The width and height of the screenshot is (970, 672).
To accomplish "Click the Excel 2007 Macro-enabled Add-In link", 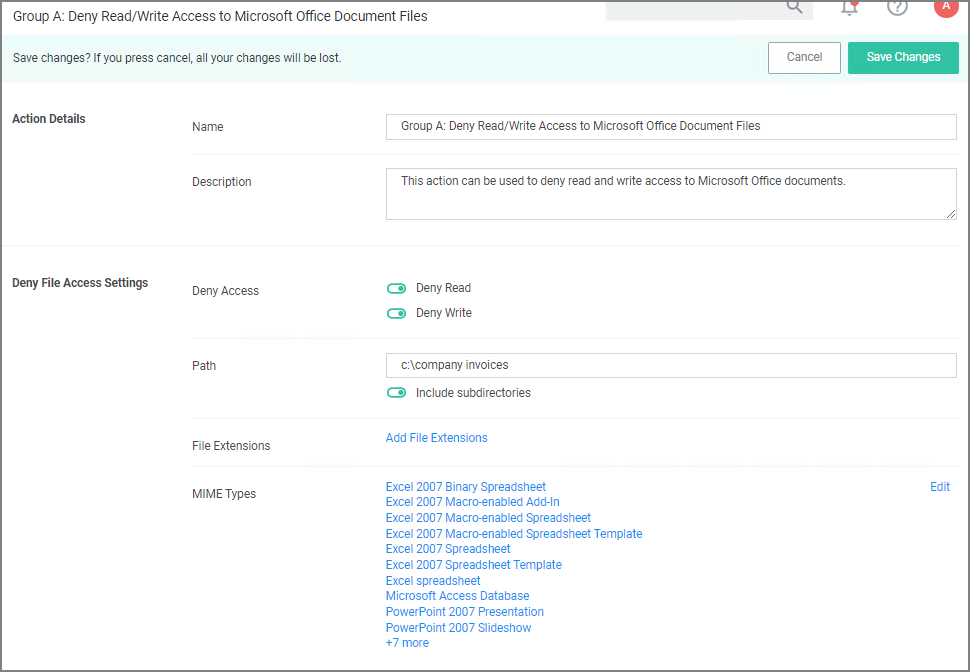I will point(472,502).
